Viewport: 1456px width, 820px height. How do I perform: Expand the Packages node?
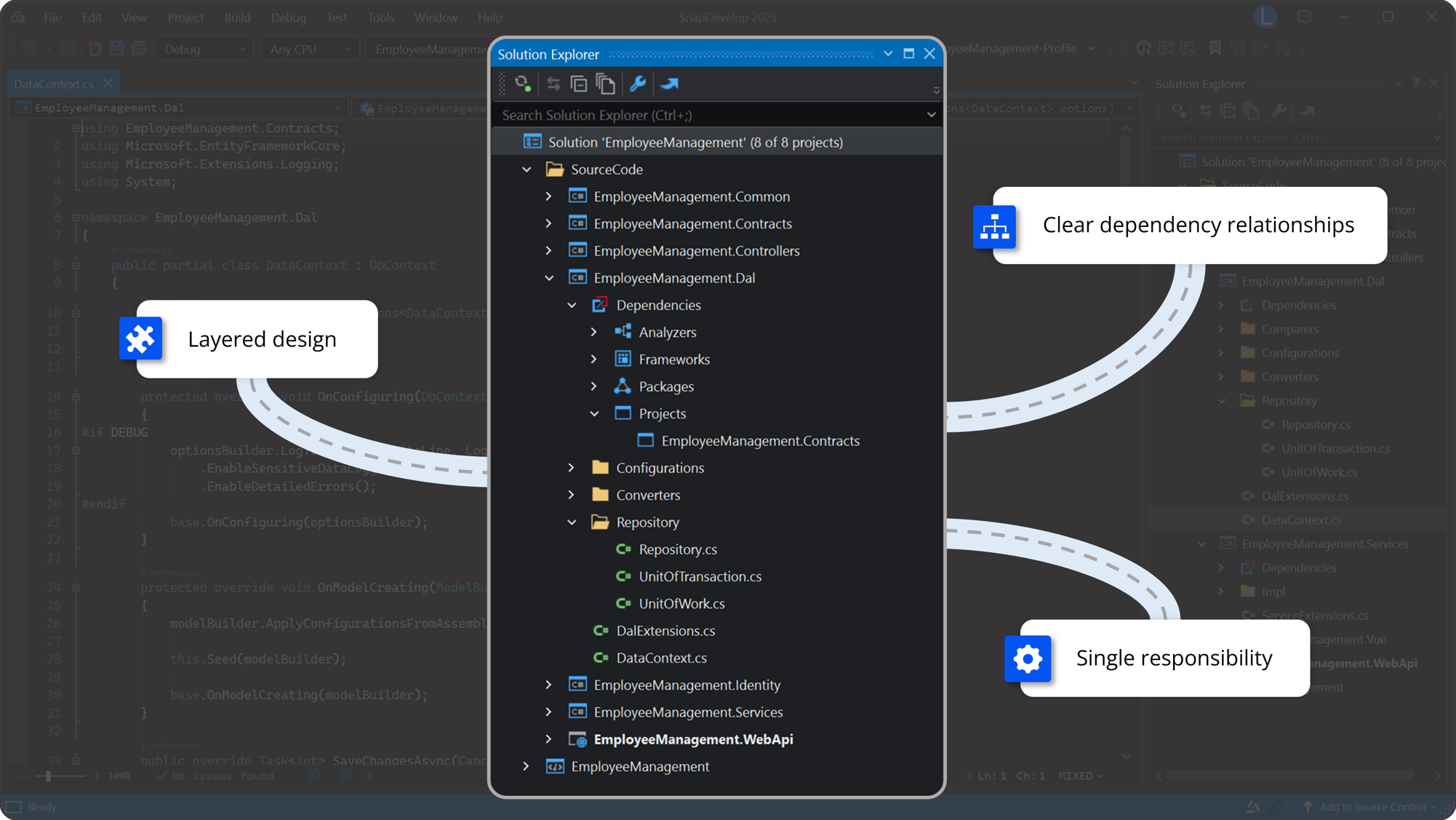(594, 386)
